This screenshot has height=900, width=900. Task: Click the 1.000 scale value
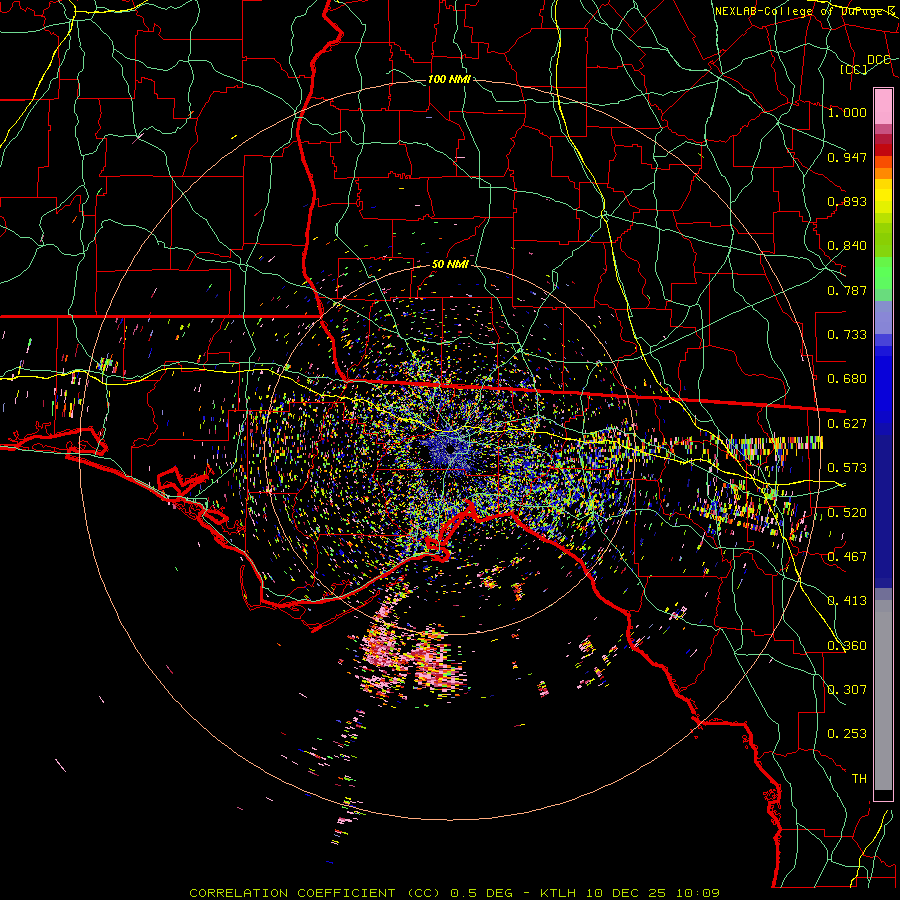pos(847,112)
